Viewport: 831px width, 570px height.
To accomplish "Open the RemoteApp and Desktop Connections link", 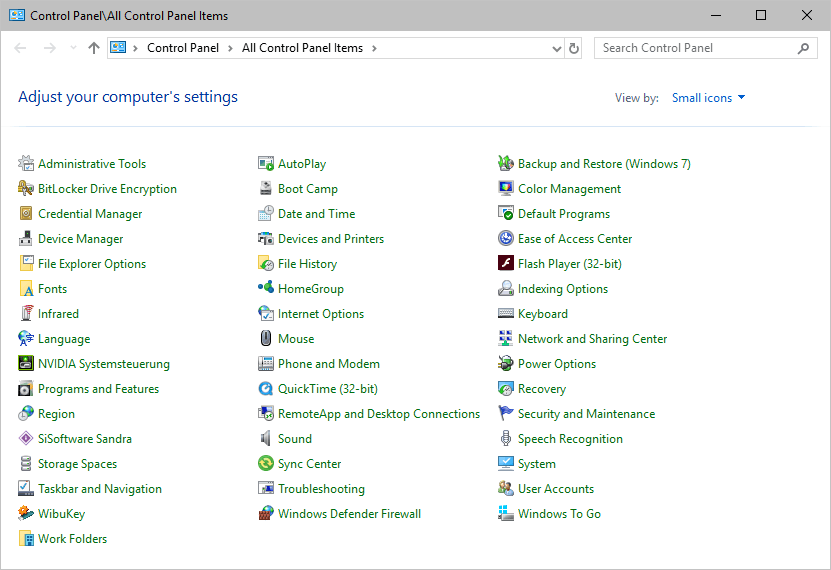I will [x=379, y=414].
